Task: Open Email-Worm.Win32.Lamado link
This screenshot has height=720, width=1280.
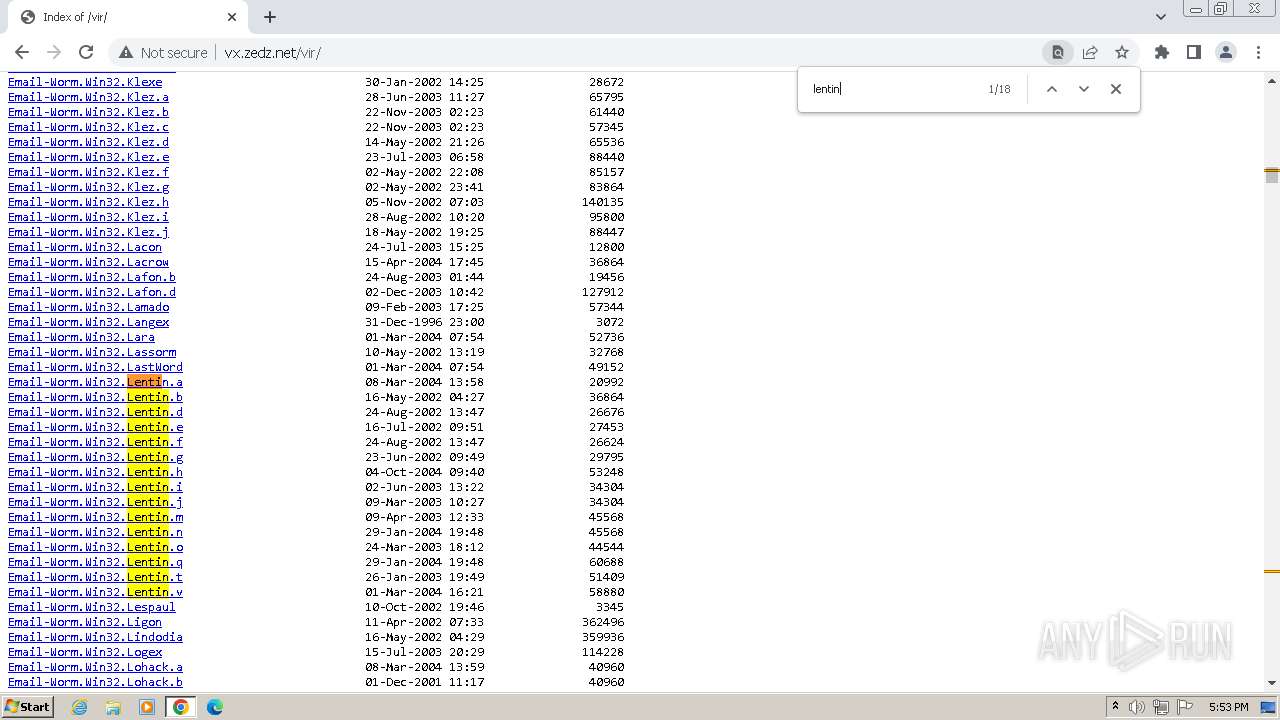Action: click(88, 307)
